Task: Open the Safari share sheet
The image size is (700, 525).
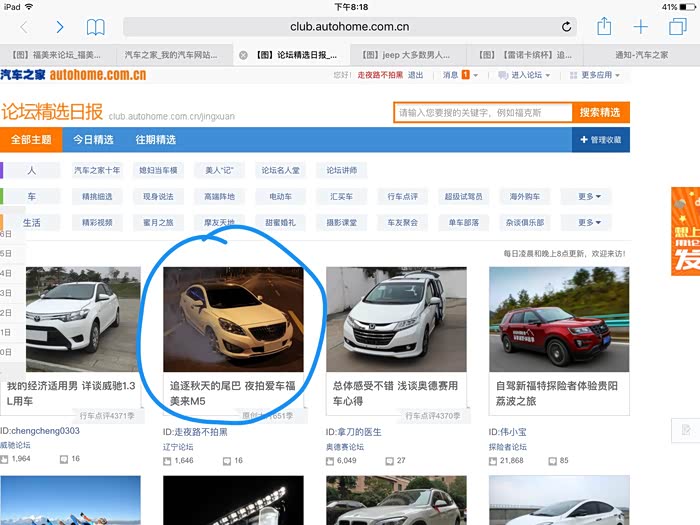Action: pos(604,26)
